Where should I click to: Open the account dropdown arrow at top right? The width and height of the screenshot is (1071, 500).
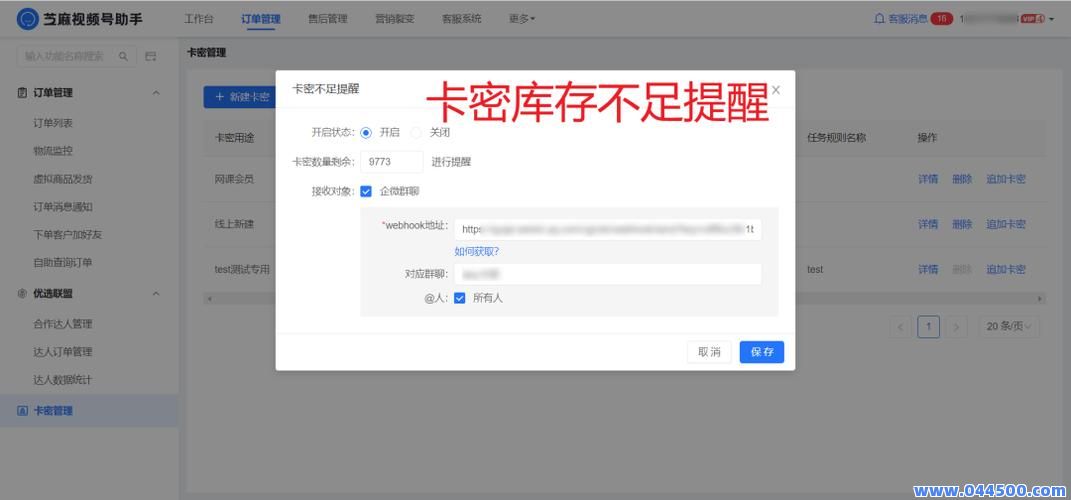coord(1051,19)
